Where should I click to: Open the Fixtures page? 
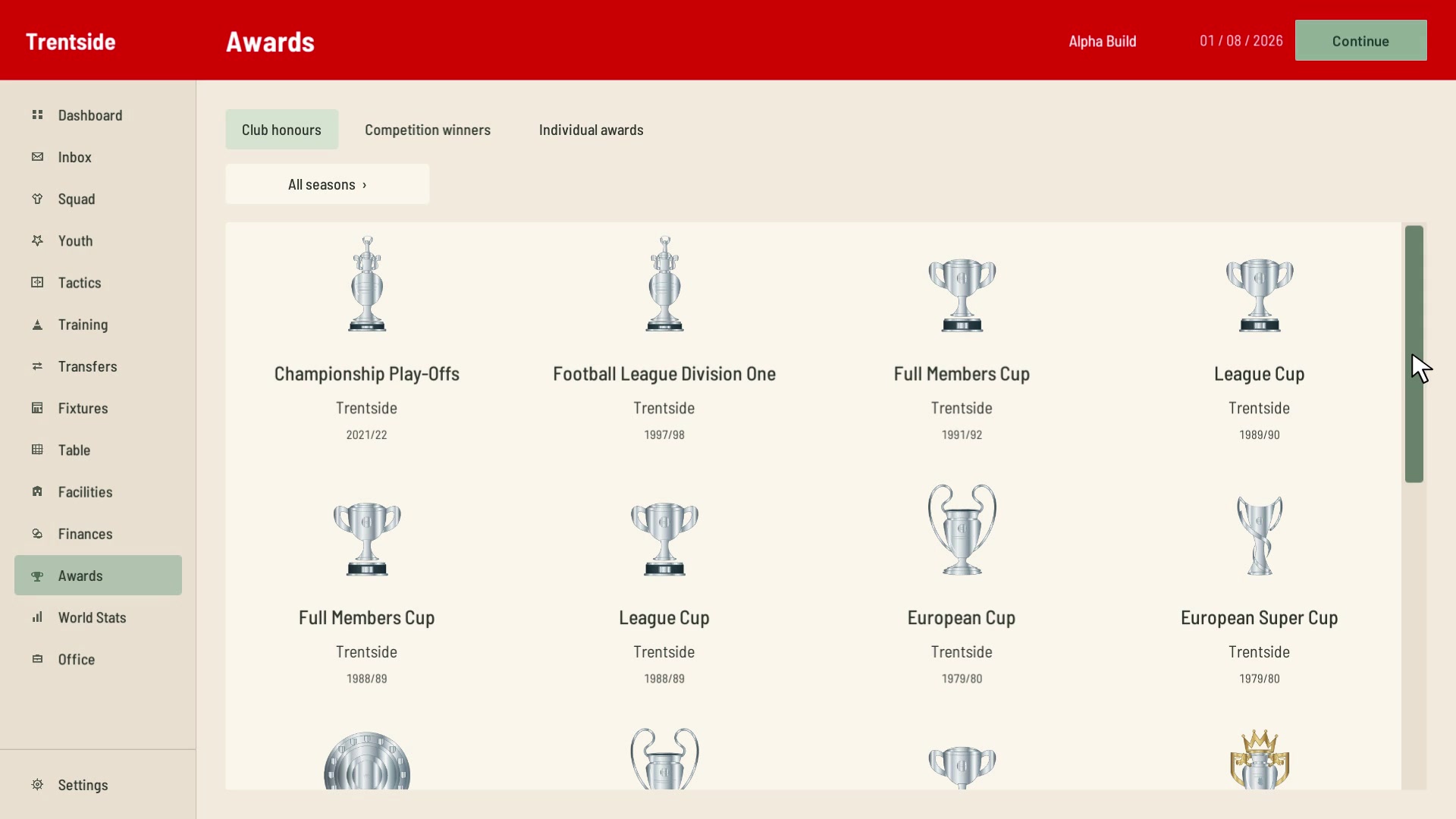click(98, 408)
